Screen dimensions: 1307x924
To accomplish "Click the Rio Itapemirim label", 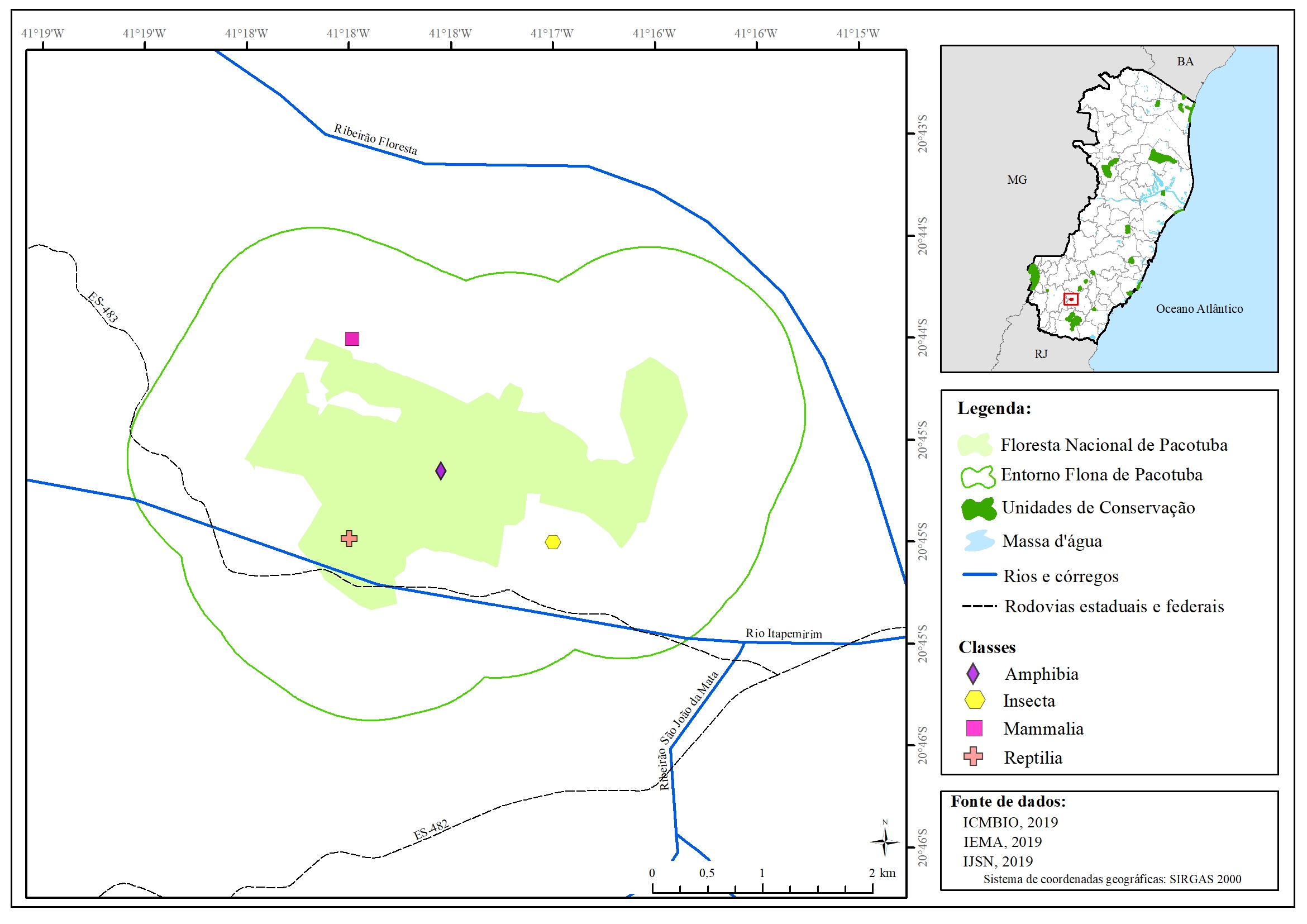I will (x=783, y=634).
